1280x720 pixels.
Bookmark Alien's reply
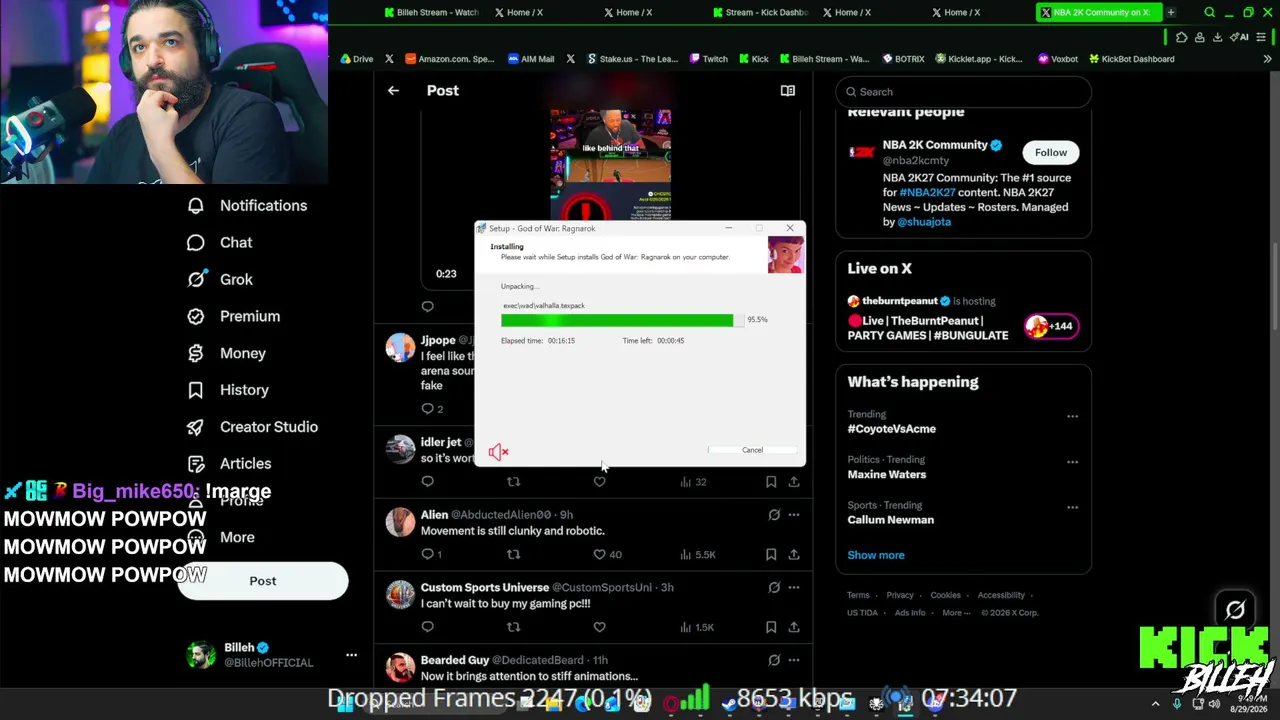(x=771, y=554)
